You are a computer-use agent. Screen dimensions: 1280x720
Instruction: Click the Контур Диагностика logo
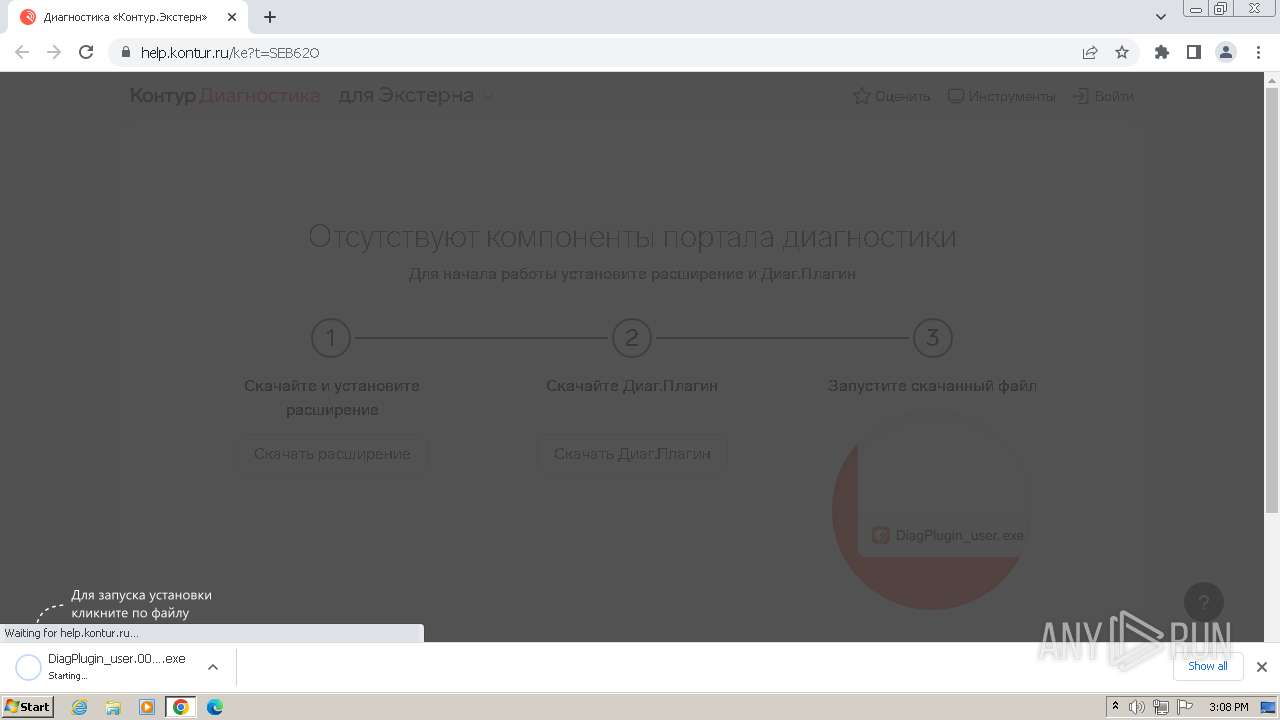point(225,96)
